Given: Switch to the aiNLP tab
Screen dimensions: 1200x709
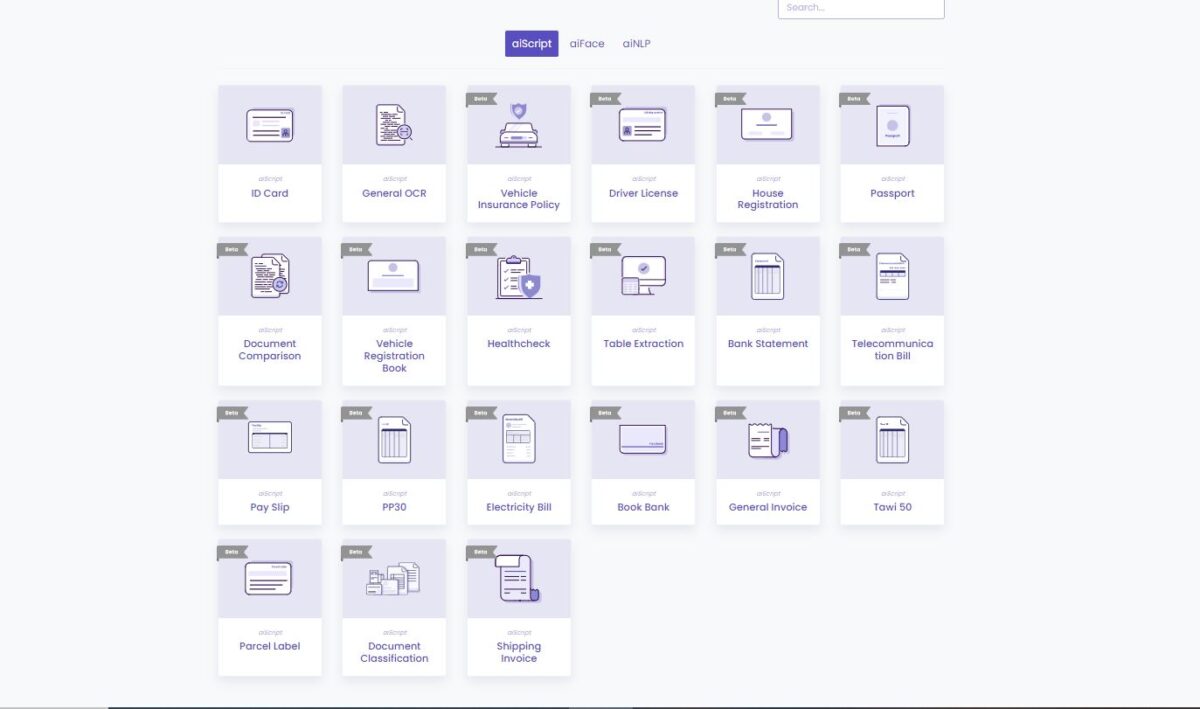Looking at the screenshot, I should tap(637, 43).
